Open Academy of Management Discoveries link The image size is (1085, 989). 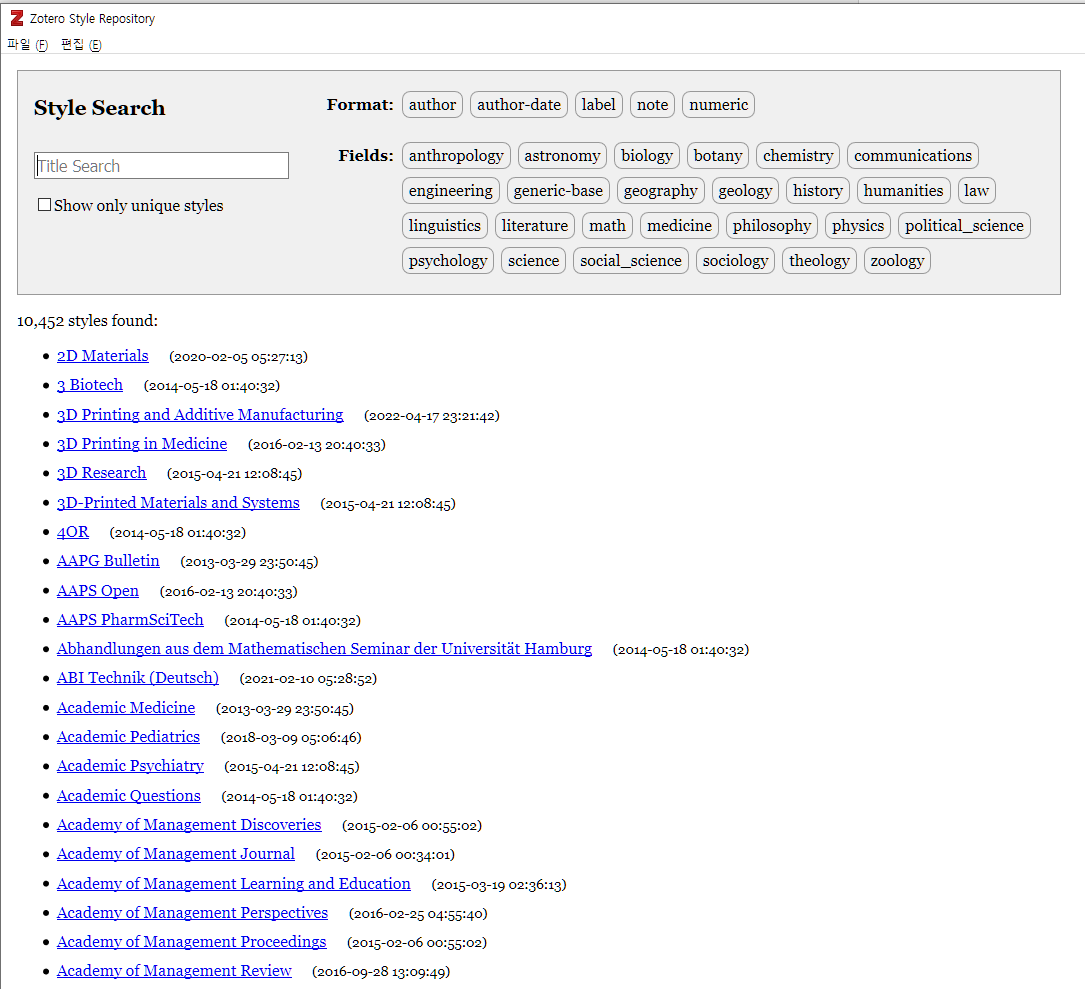pyautogui.click(x=189, y=824)
